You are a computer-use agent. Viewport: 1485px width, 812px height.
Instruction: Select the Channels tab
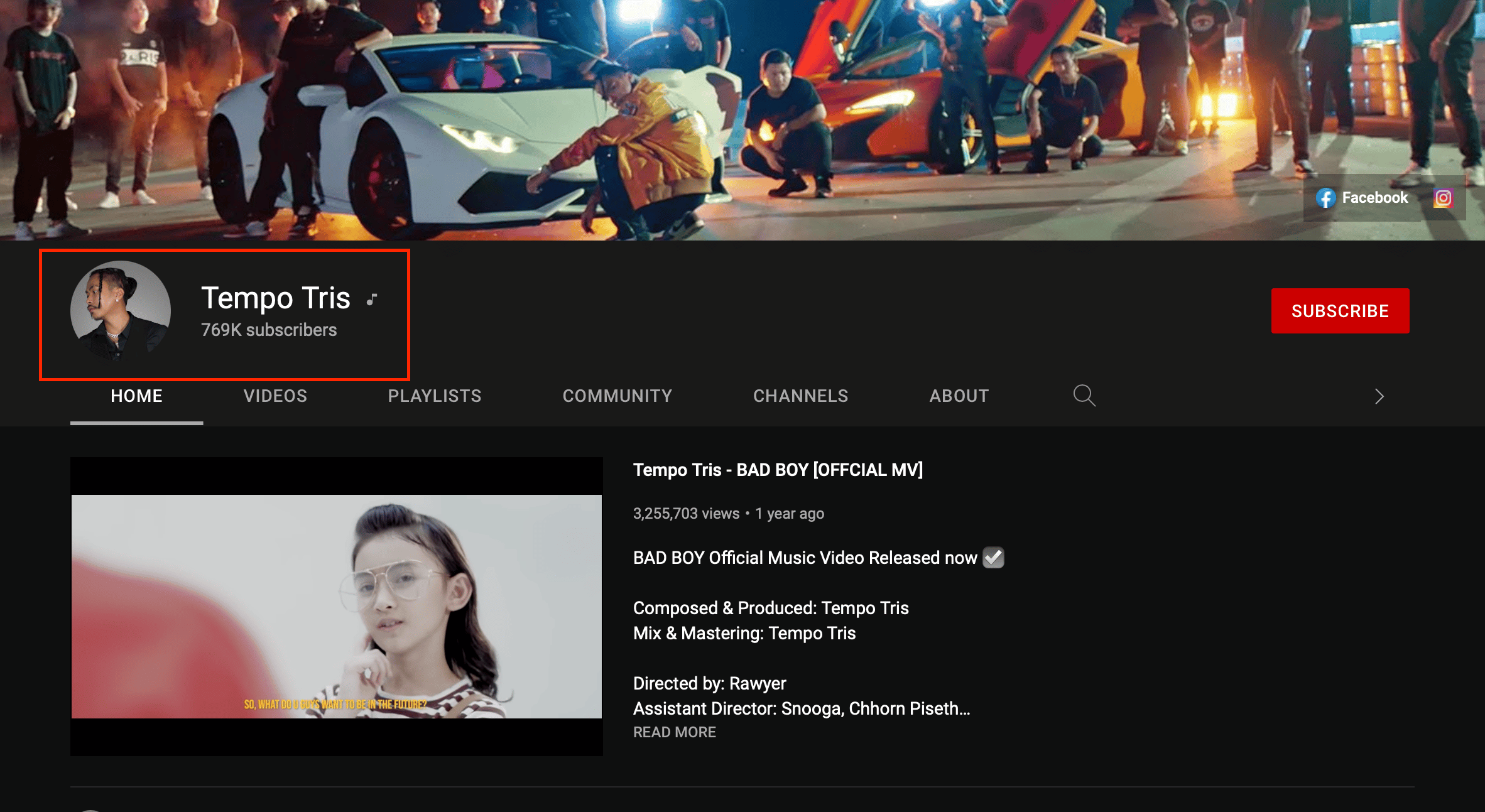(x=800, y=396)
